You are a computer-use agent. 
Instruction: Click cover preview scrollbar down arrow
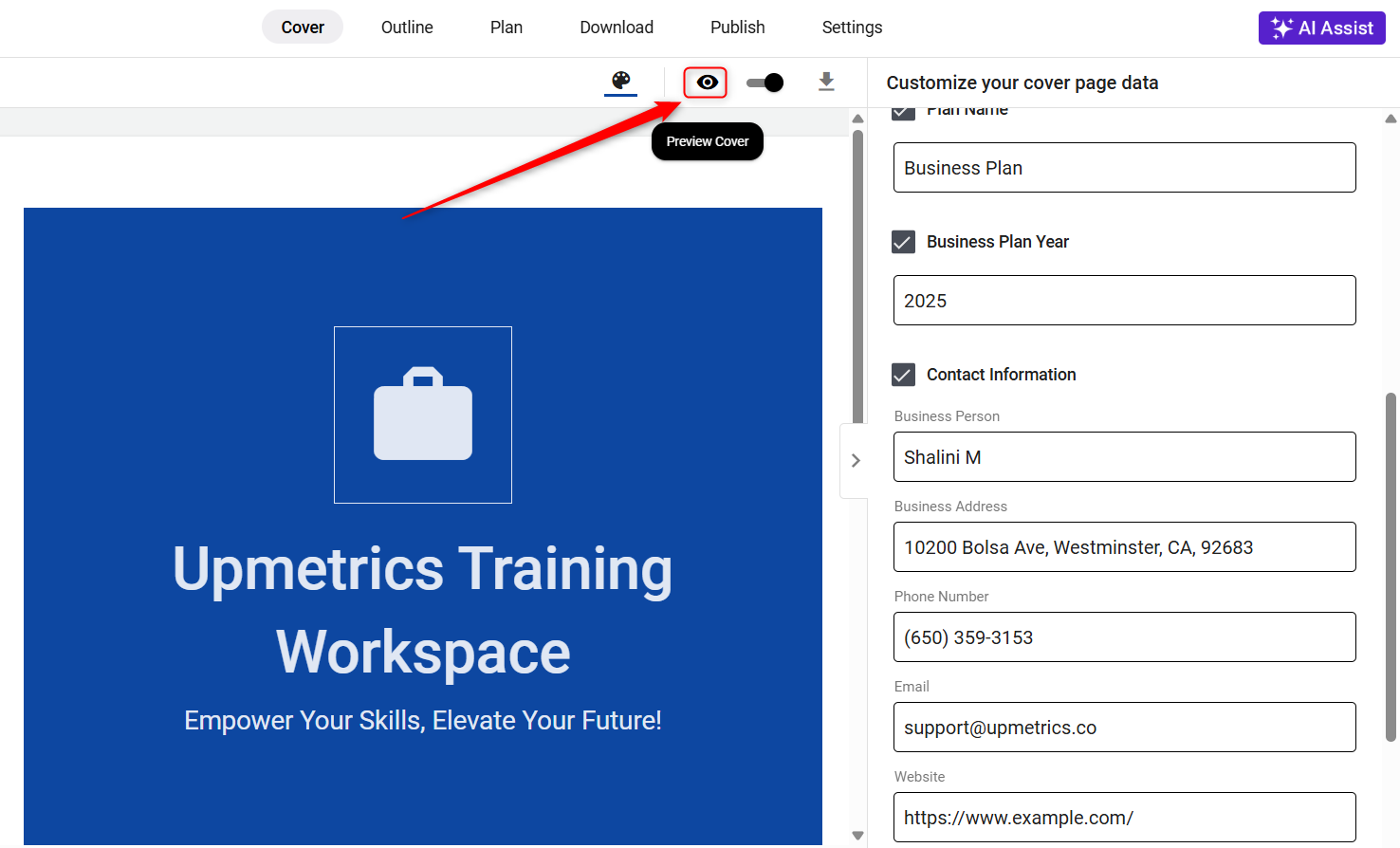coord(857,836)
